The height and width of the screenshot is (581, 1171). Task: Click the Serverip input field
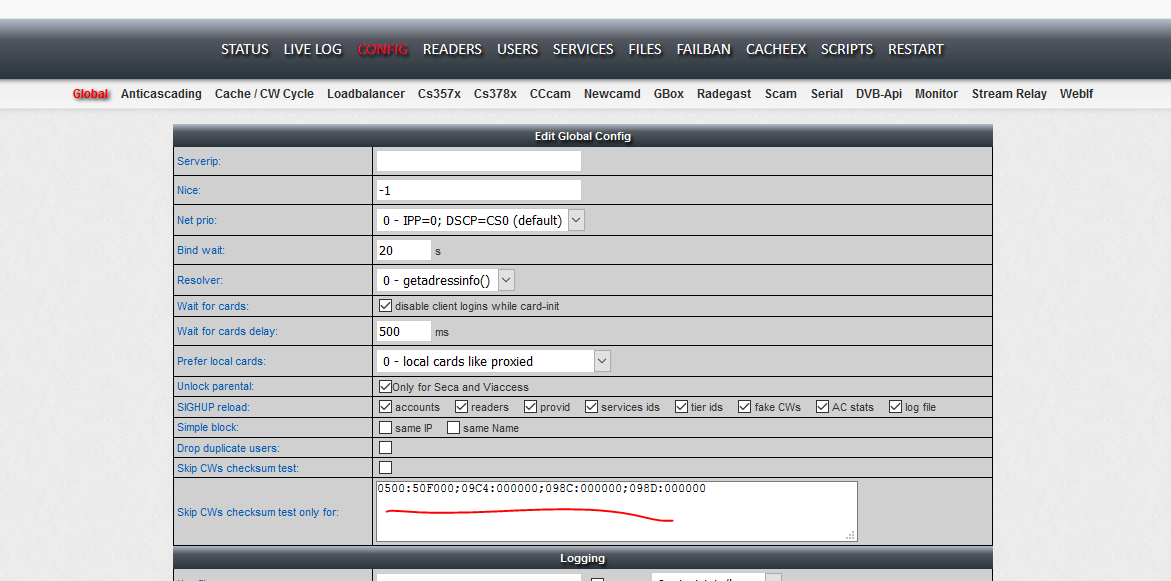click(478, 161)
